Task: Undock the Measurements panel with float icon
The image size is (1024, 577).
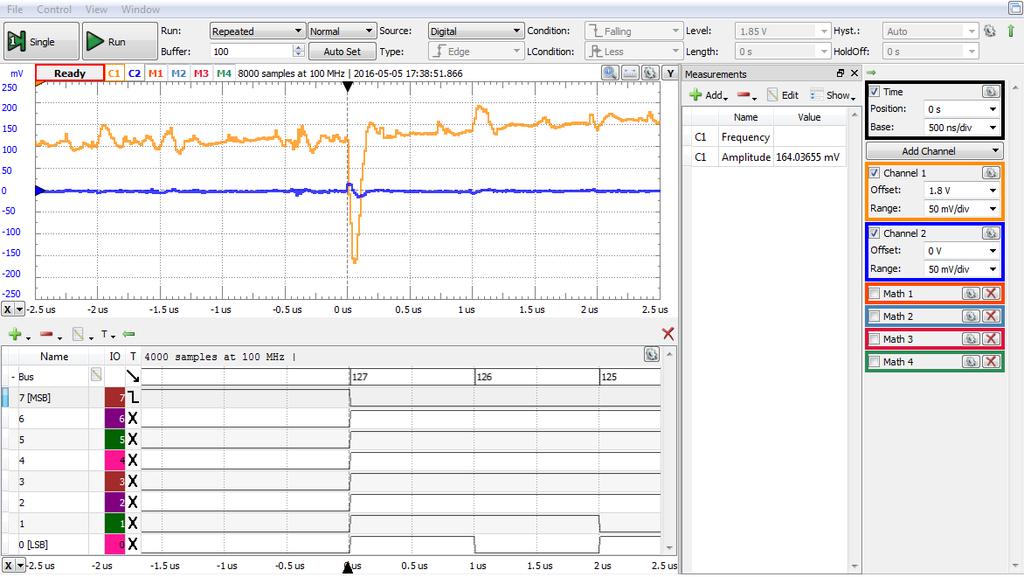Action: [840, 74]
